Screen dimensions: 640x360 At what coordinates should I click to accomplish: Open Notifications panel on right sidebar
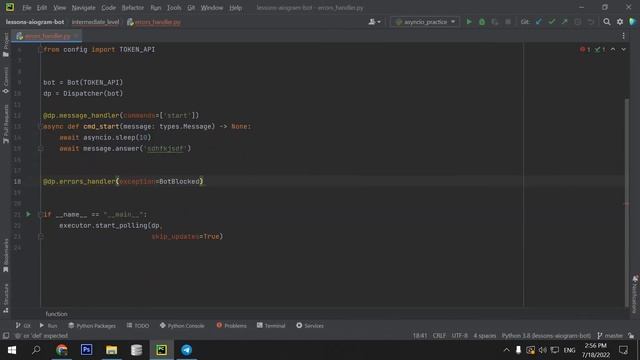coord(635,294)
